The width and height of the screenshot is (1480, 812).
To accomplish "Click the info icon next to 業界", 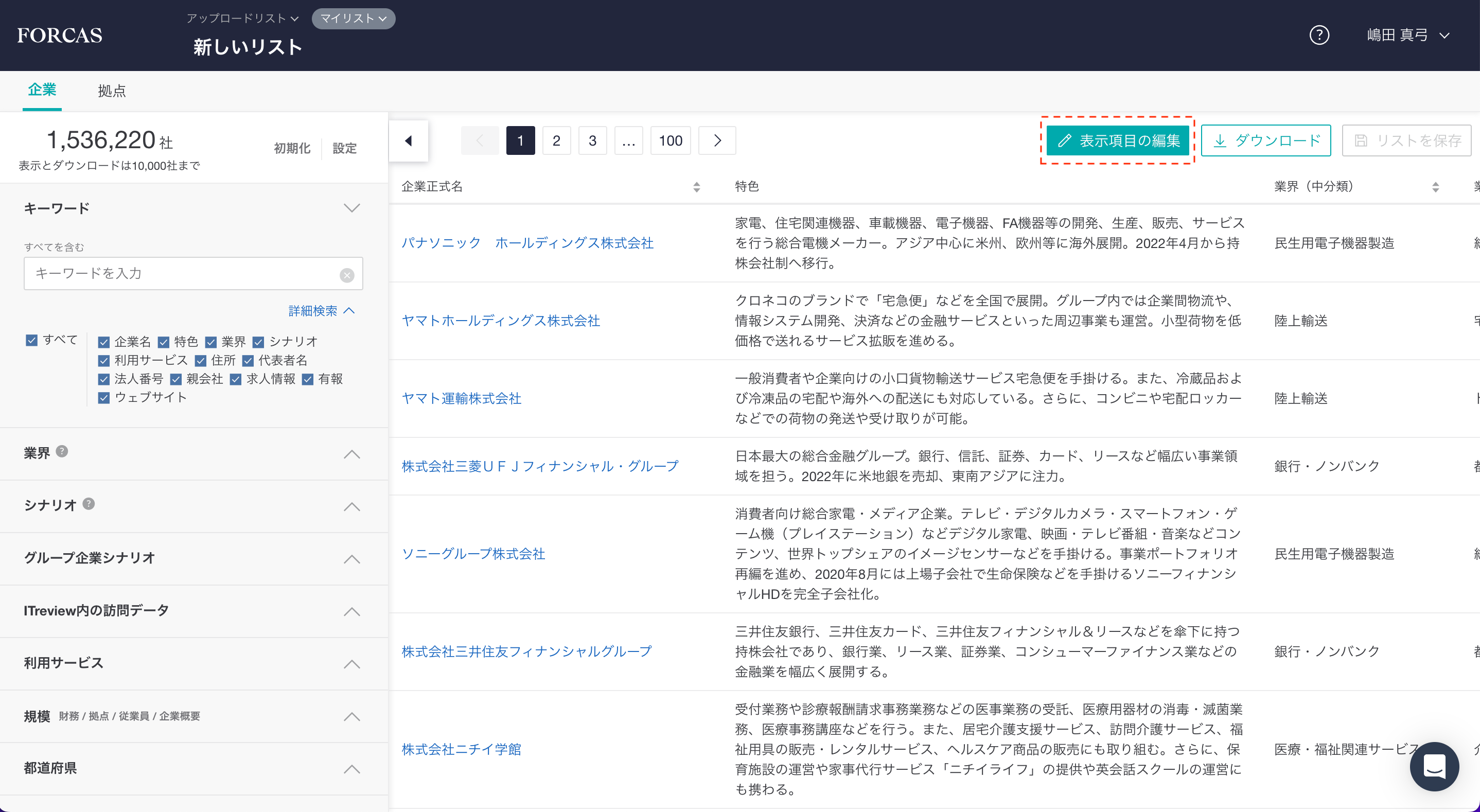I will tap(62, 452).
